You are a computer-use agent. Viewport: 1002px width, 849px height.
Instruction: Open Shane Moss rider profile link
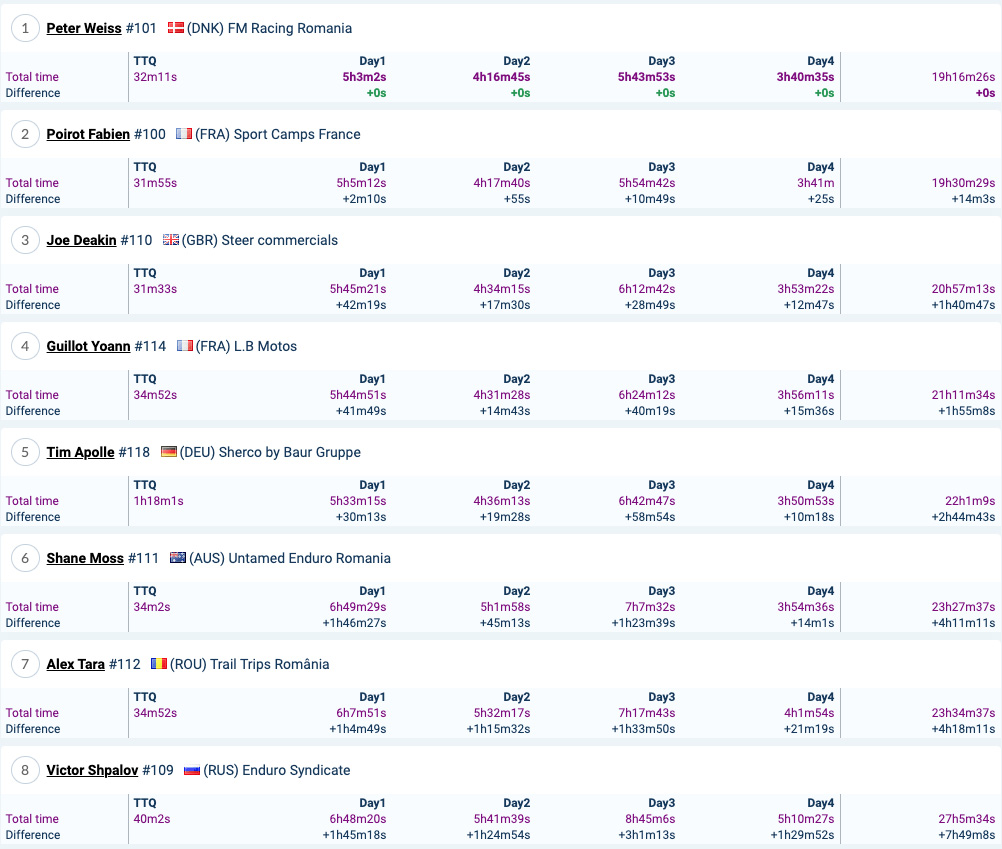tap(85, 558)
